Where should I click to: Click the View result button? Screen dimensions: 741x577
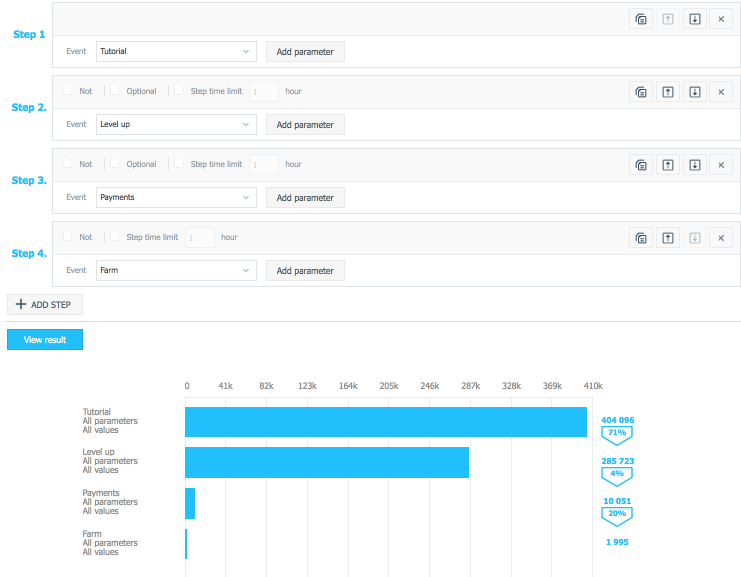(x=45, y=339)
